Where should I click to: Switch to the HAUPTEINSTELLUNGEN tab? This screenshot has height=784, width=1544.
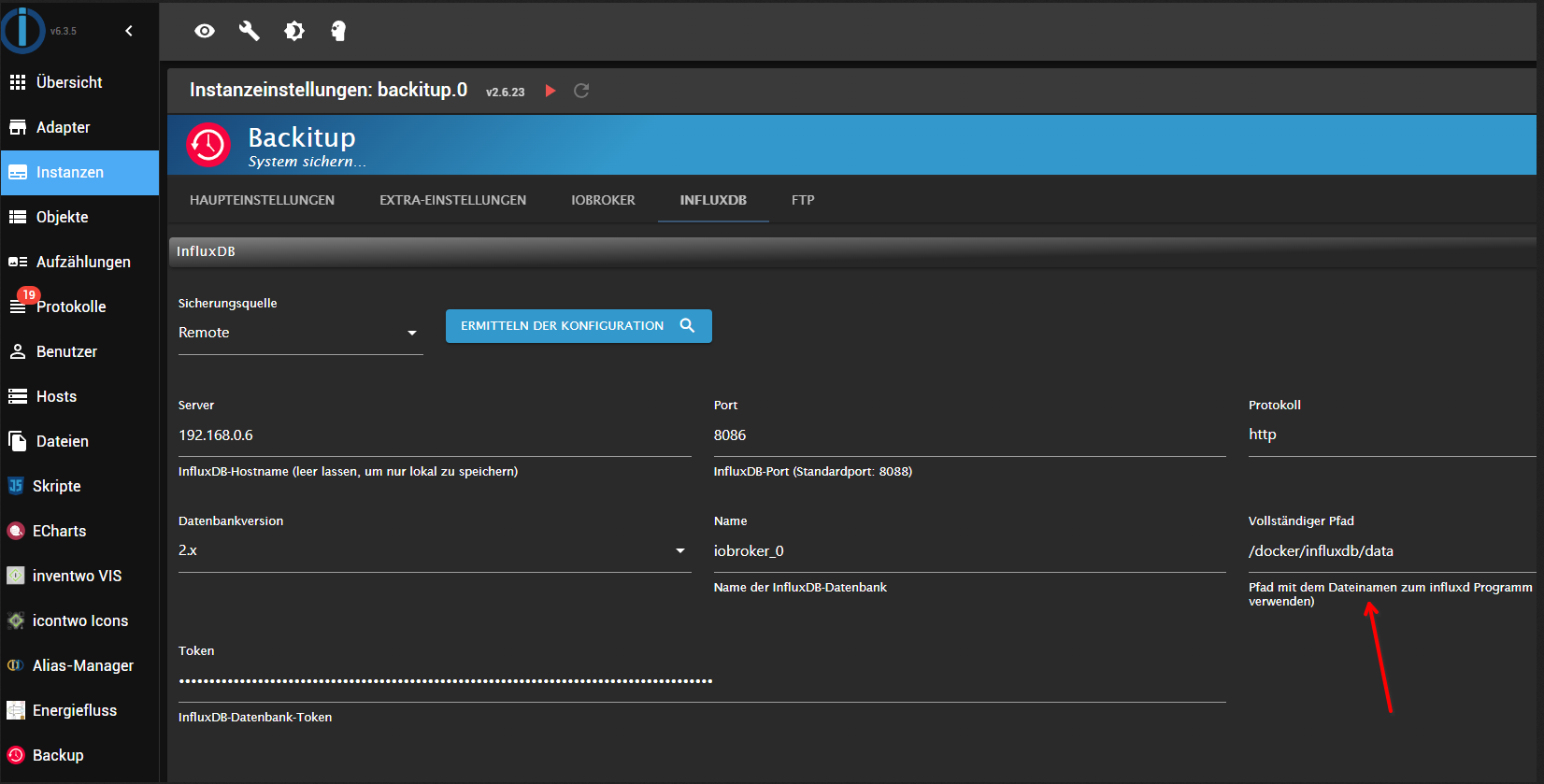pyautogui.click(x=262, y=200)
